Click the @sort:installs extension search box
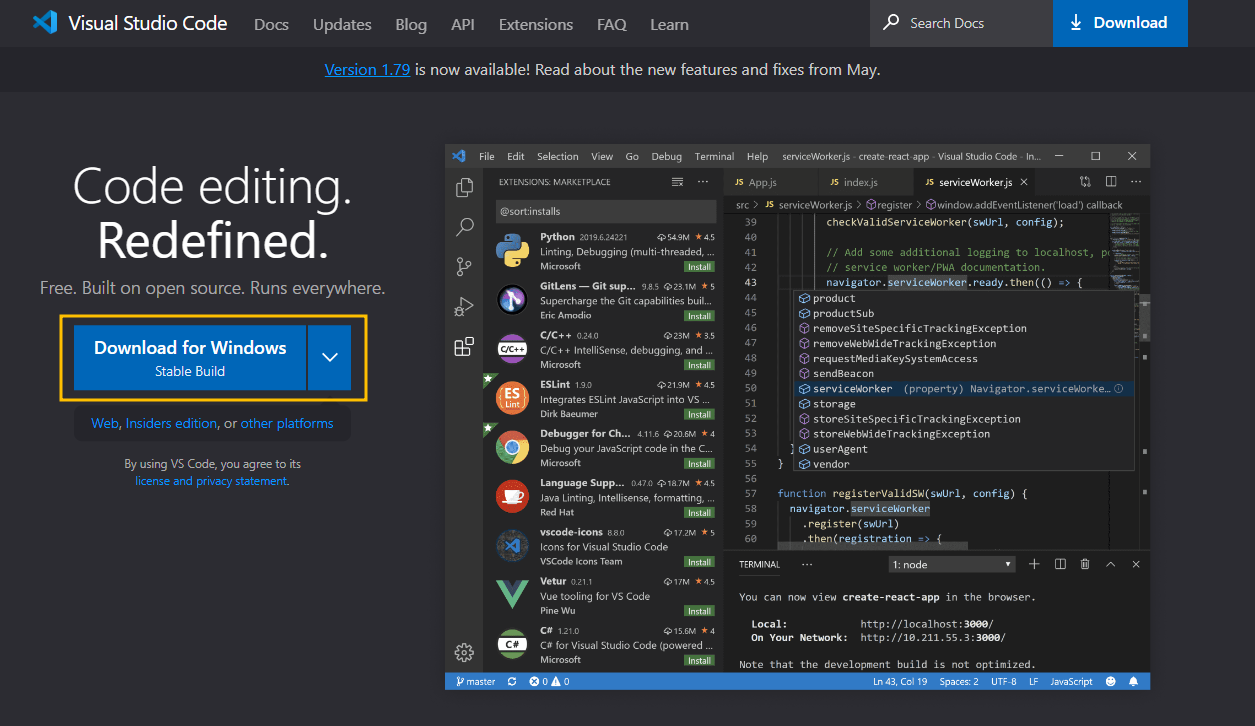Screen dimensions: 1255x726 click(605, 211)
